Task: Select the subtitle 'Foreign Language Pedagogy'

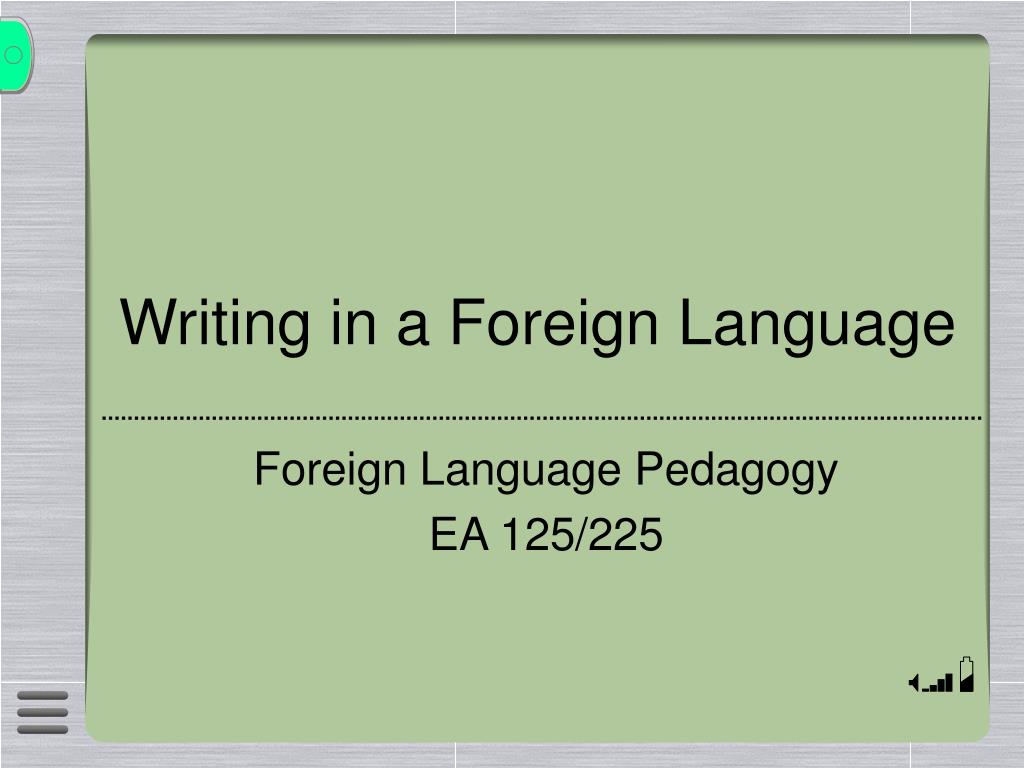Action: click(546, 470)
